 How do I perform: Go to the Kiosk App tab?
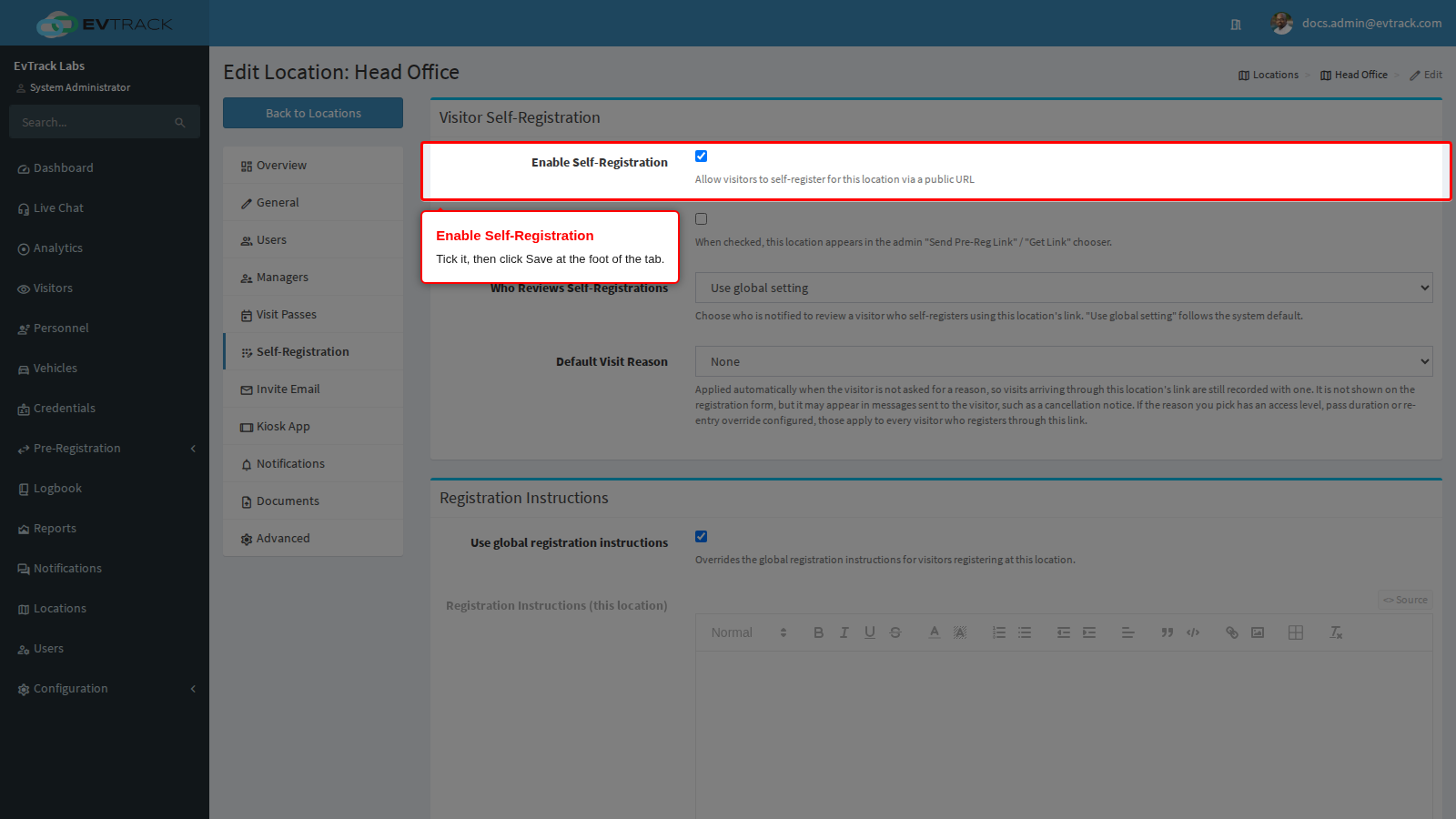click(313, 427)
